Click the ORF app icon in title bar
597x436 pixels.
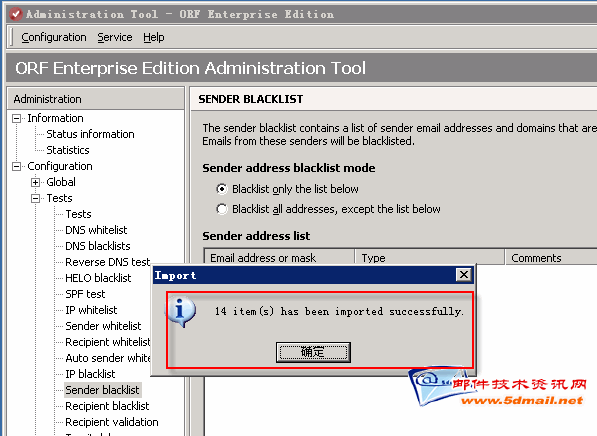(x=16, y=14)
